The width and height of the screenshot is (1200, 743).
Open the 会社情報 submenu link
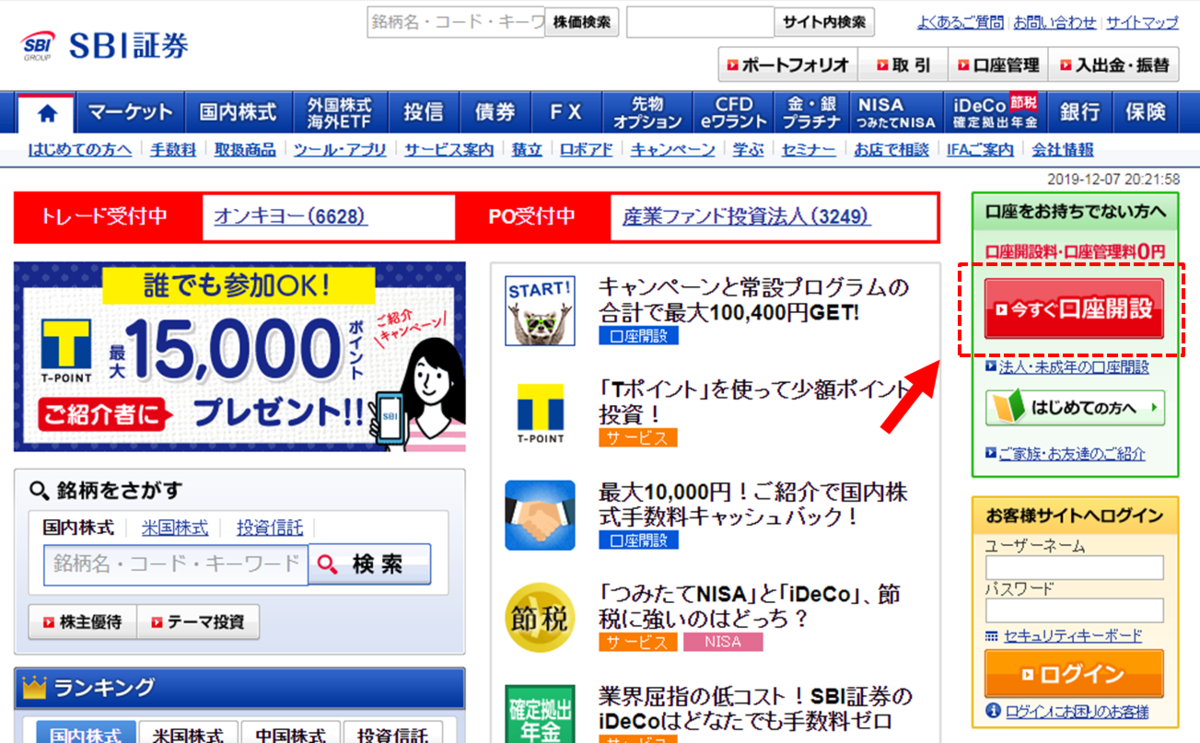1063,150
